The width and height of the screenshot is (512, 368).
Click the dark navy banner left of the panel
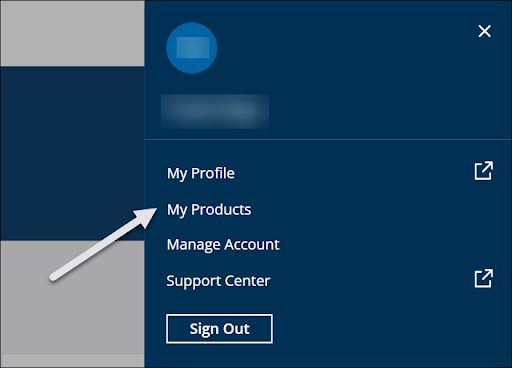pos(72,153)
